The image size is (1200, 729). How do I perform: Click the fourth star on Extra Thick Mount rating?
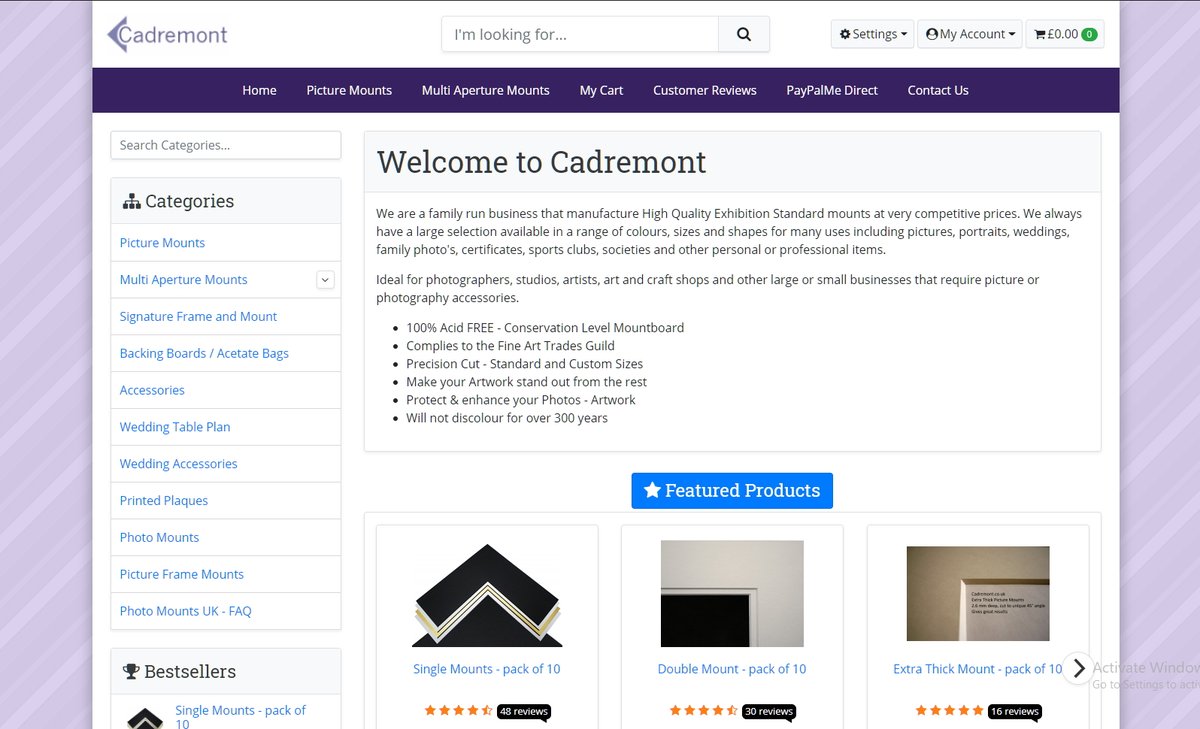tap(964, 711)
